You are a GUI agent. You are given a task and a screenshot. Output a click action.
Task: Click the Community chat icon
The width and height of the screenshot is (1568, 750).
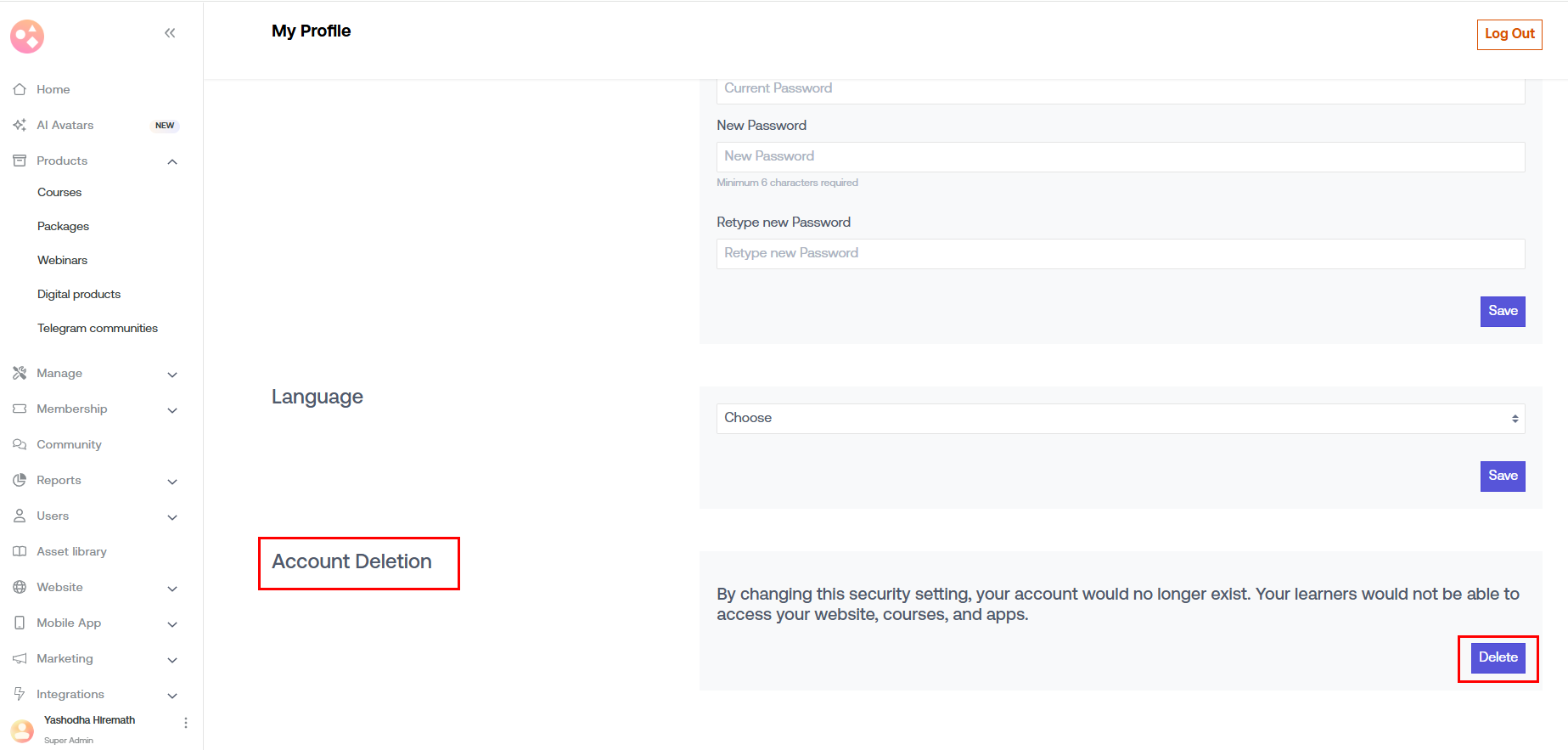(20, 444)
